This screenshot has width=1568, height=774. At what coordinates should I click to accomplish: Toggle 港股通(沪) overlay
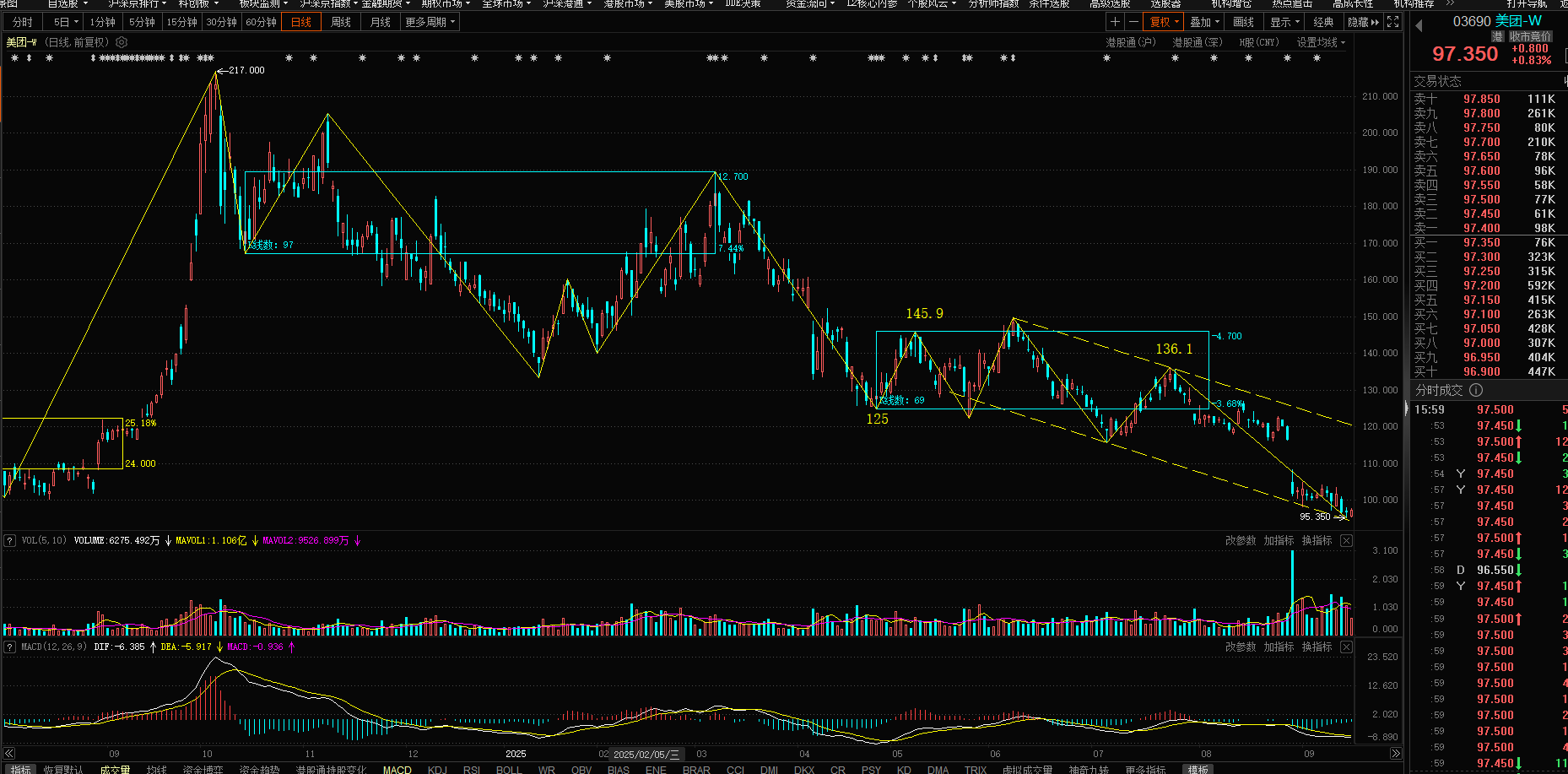point(1131,42)
